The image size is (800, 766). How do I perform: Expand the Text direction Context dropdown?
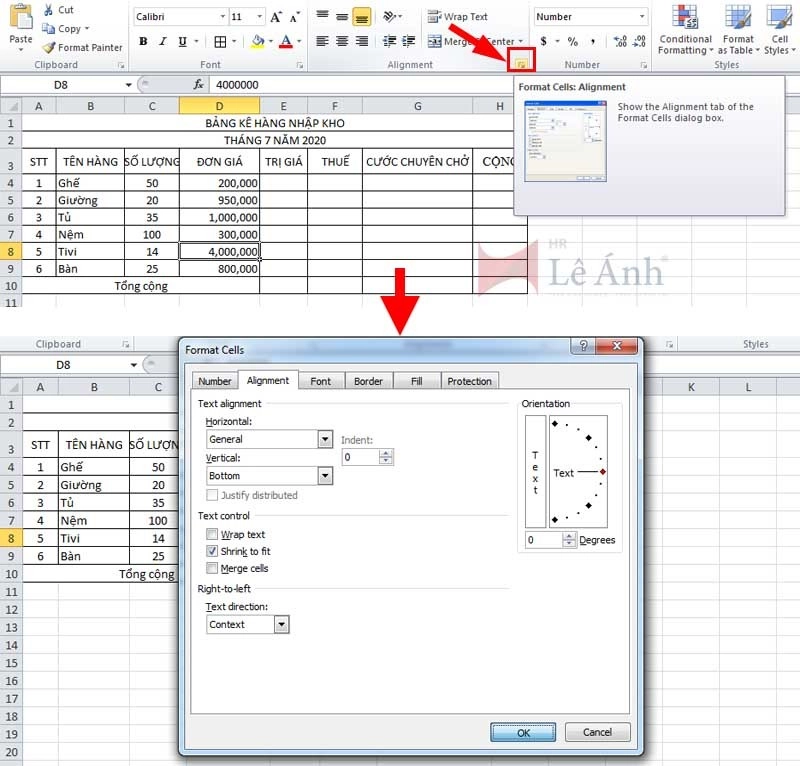281,624
